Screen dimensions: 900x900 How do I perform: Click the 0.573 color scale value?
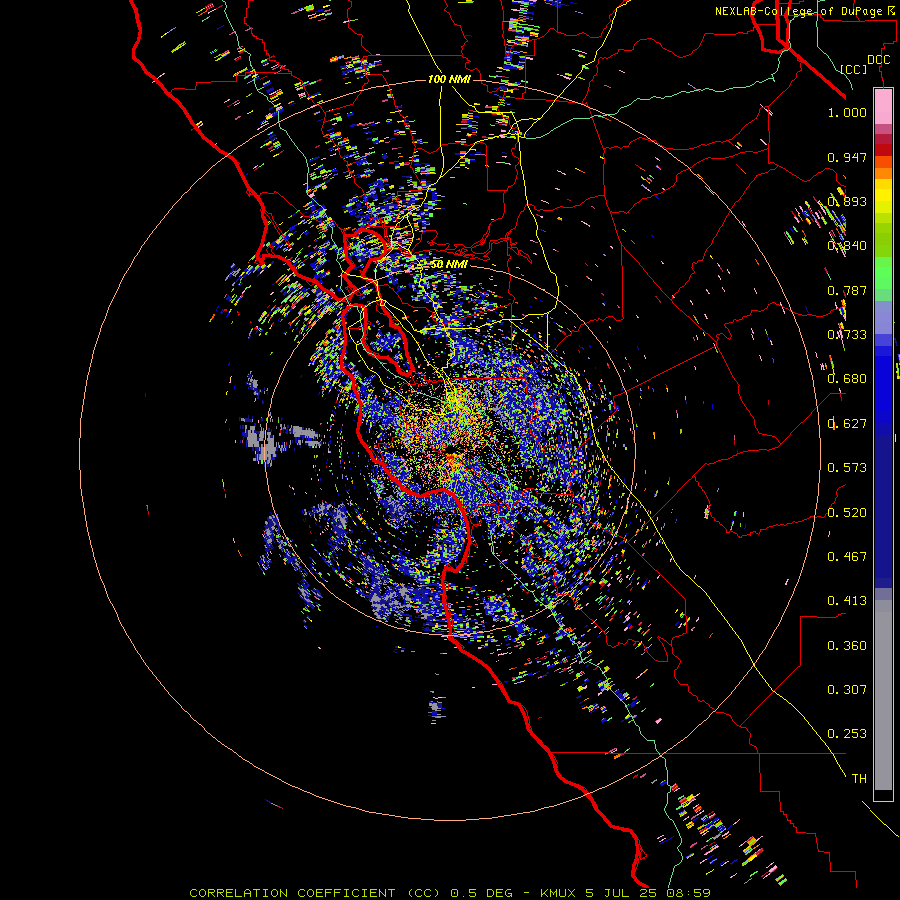tap(847, 468)
